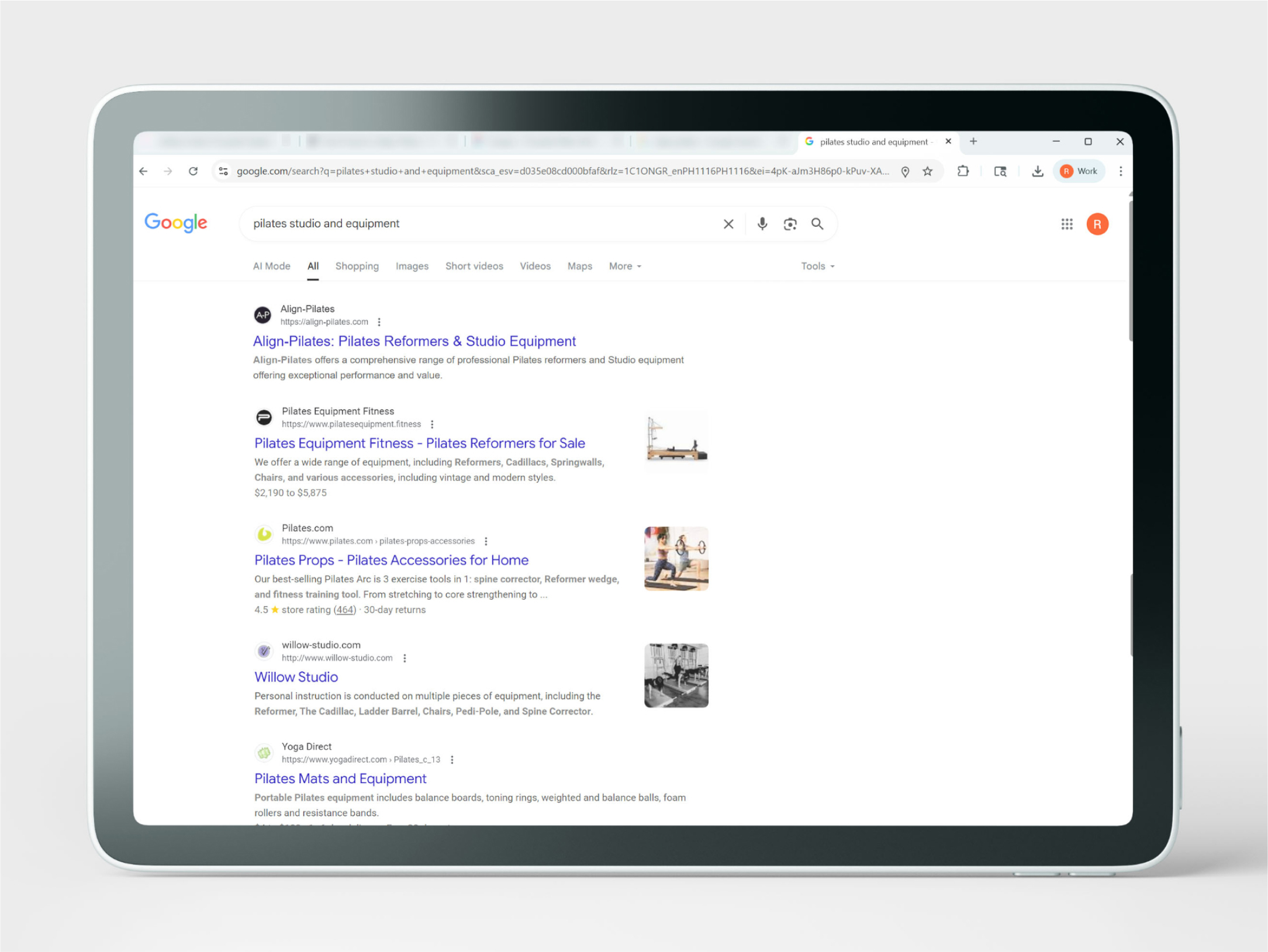1268x952 pixels.
Task: Click the willow-studio.com favicon
Action: [264, 651]
